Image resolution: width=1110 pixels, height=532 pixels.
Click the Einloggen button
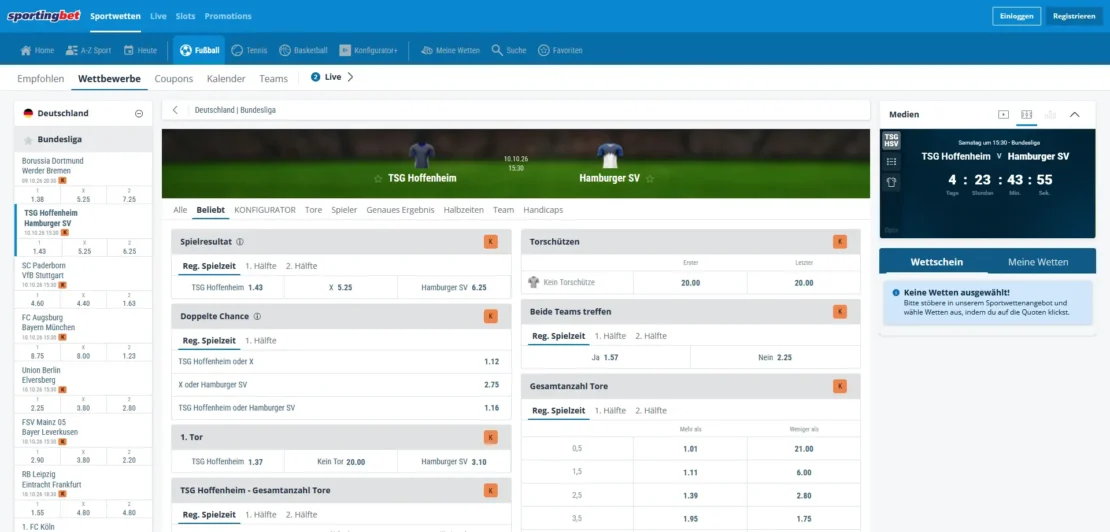1017,16
